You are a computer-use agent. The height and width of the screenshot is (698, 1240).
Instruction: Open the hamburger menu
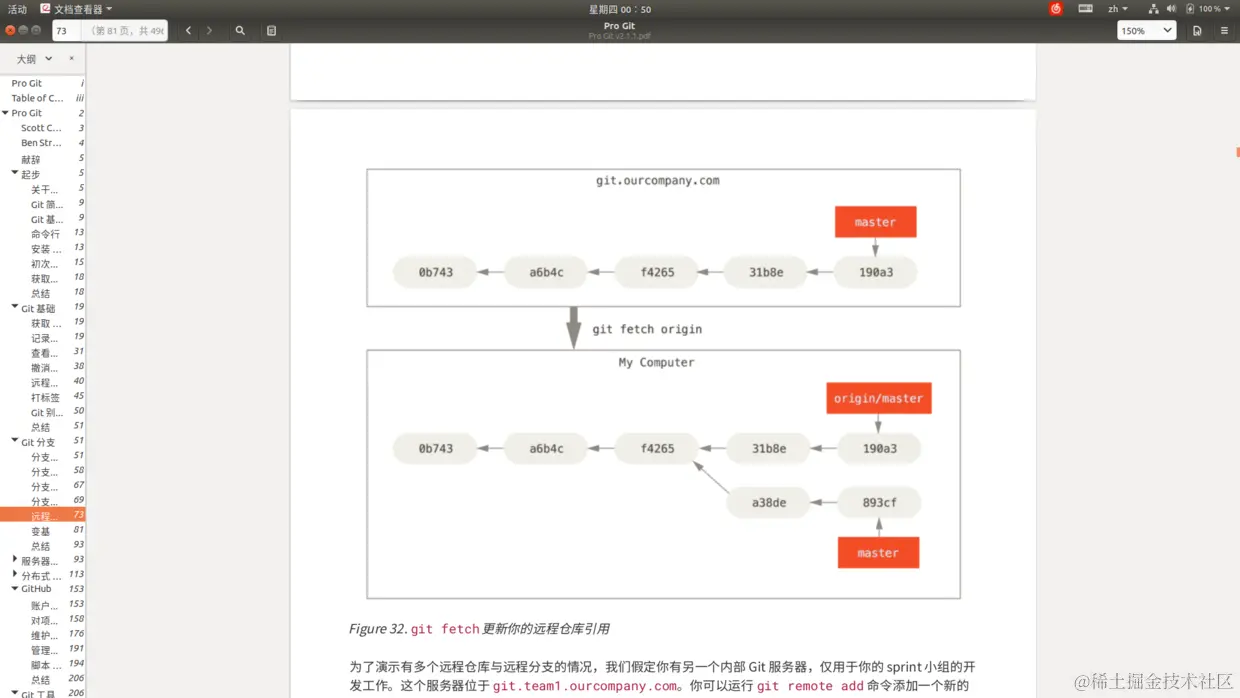pyautogui.click(x=1224, y=31)
